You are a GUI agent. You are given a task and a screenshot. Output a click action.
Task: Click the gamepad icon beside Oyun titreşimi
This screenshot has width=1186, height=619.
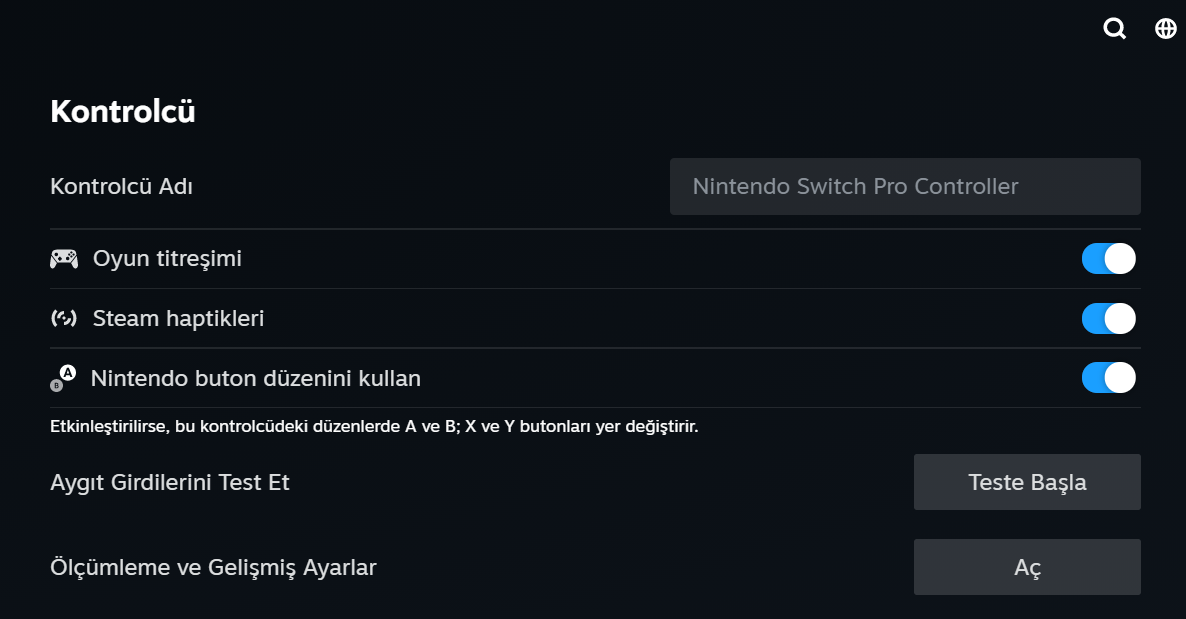coord(64,260)
